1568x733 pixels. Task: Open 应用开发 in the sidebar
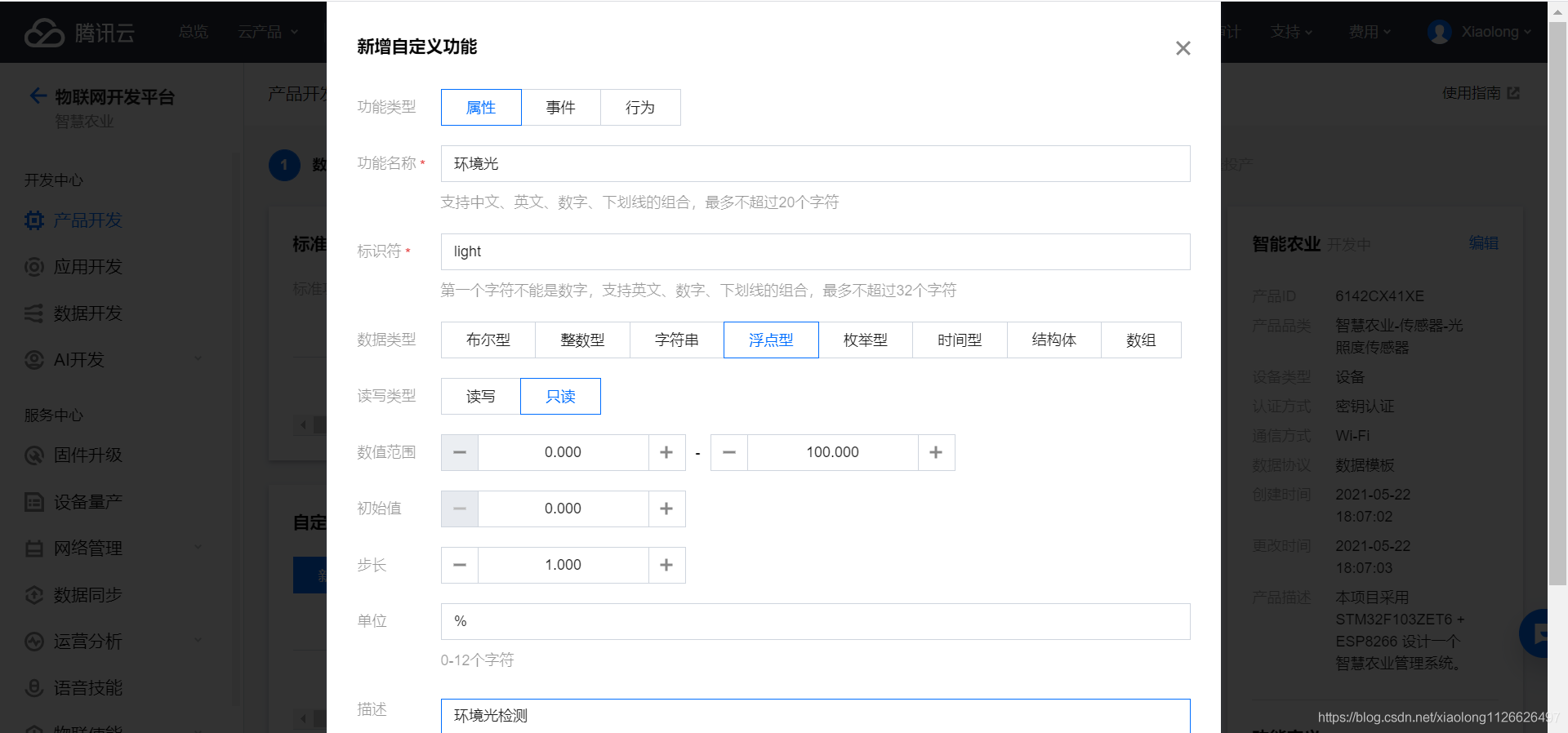[x=87, y=267]
